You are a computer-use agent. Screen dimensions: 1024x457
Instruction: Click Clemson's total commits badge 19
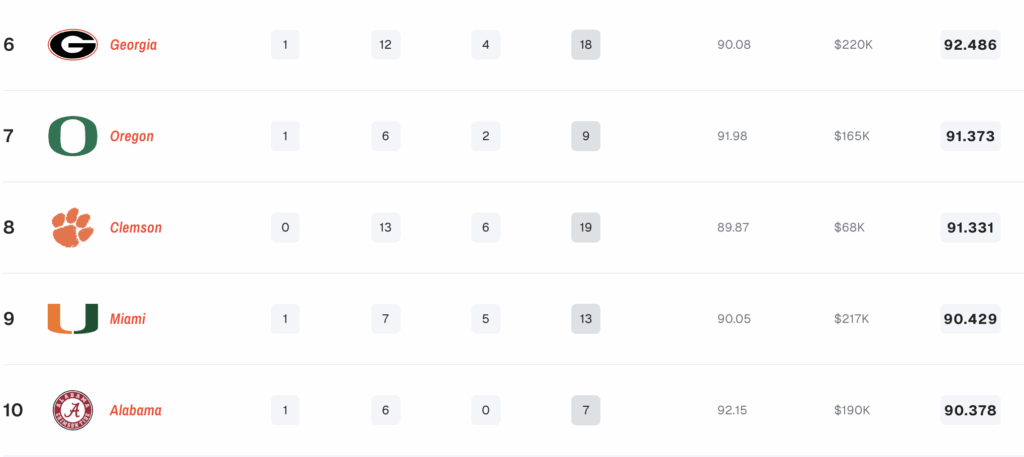(x=586, y=228)
